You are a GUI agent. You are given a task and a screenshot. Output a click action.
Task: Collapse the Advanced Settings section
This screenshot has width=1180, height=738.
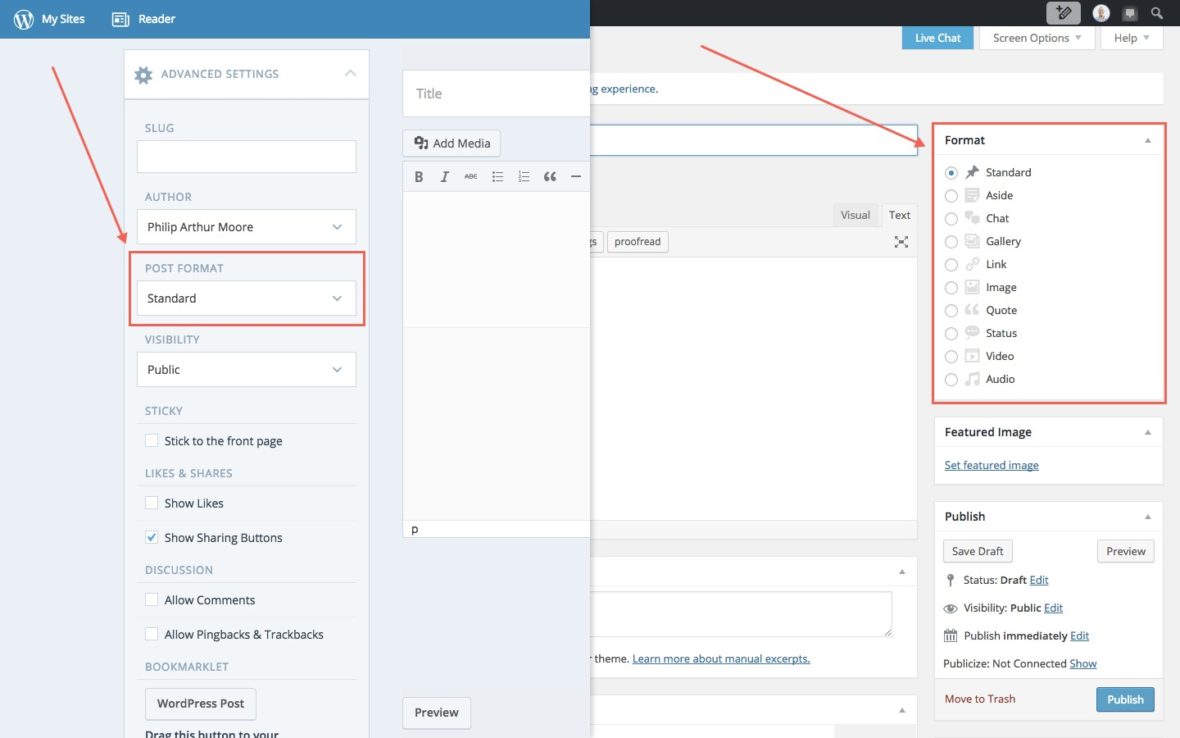[350, 74]
